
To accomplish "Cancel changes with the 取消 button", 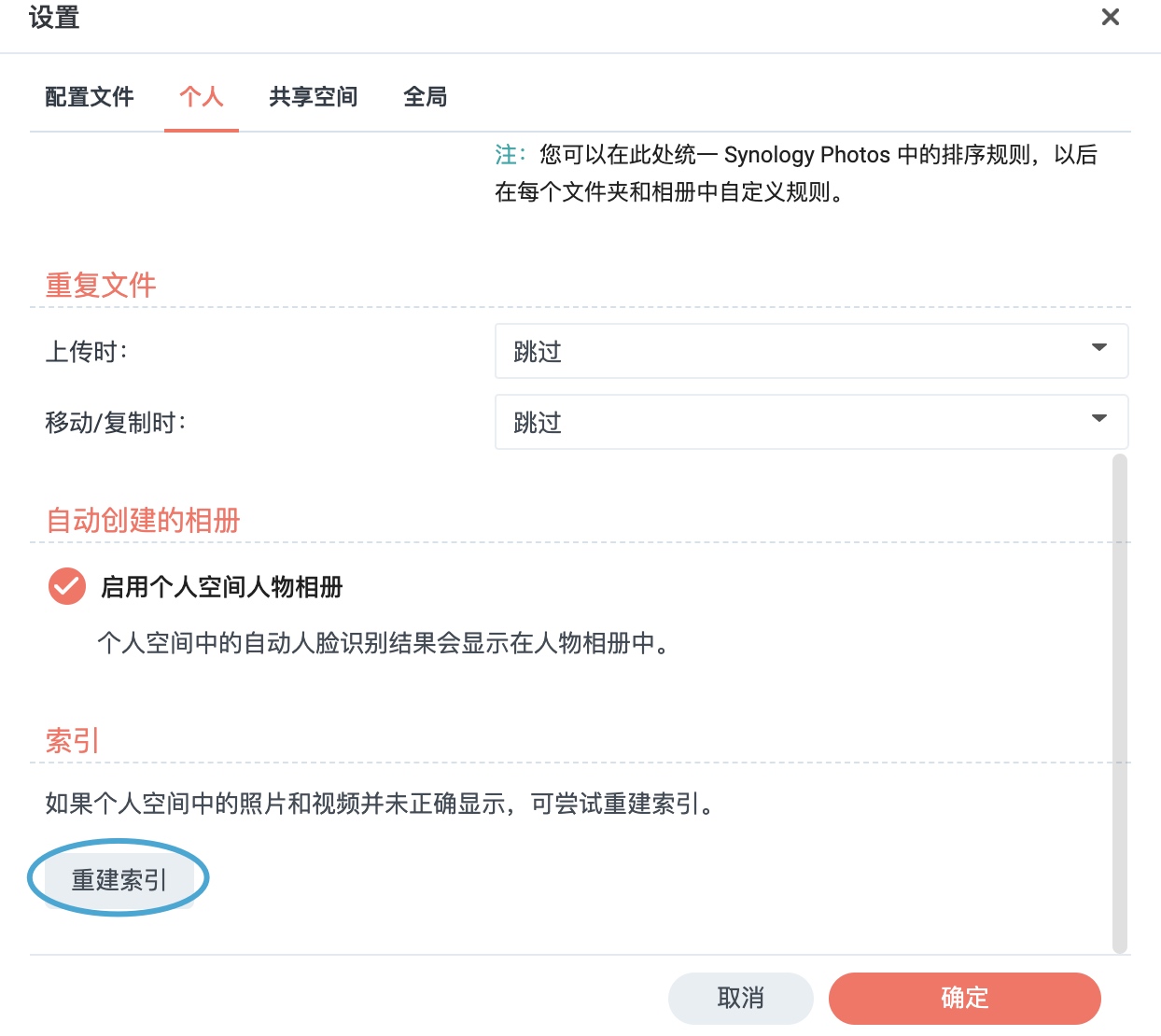I will [x=741, y=998].
